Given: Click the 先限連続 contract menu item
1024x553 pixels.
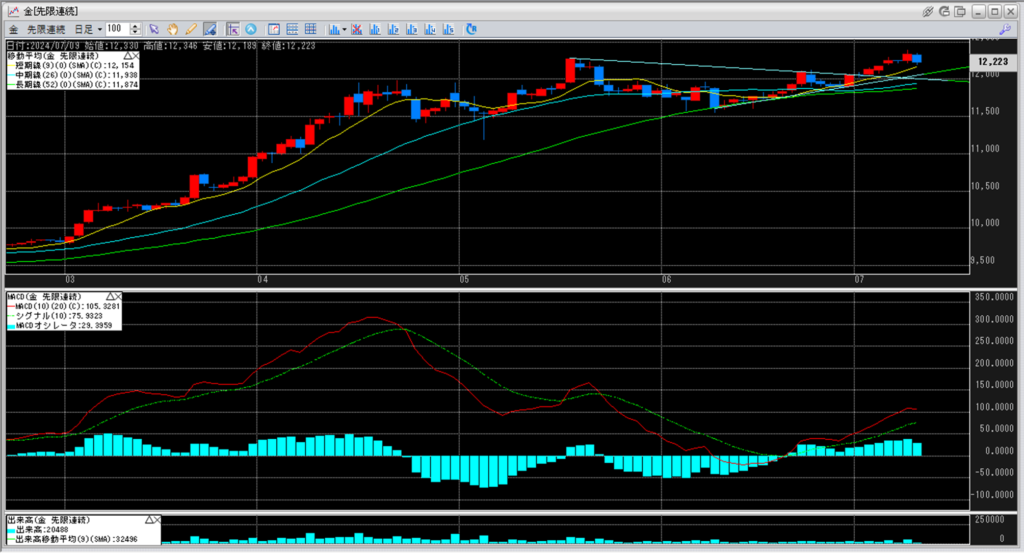Looking at the screenshot, I should click(44, 29).
